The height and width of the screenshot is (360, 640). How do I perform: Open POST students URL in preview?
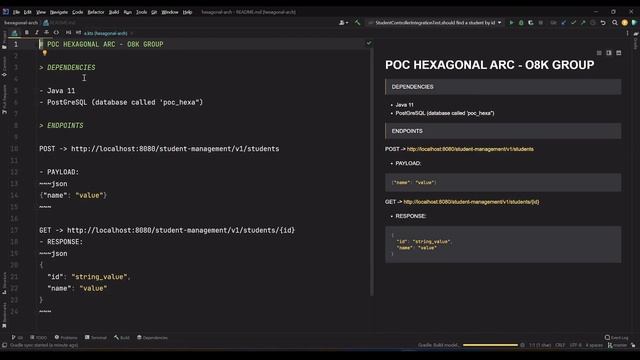(x=470, y=149)
